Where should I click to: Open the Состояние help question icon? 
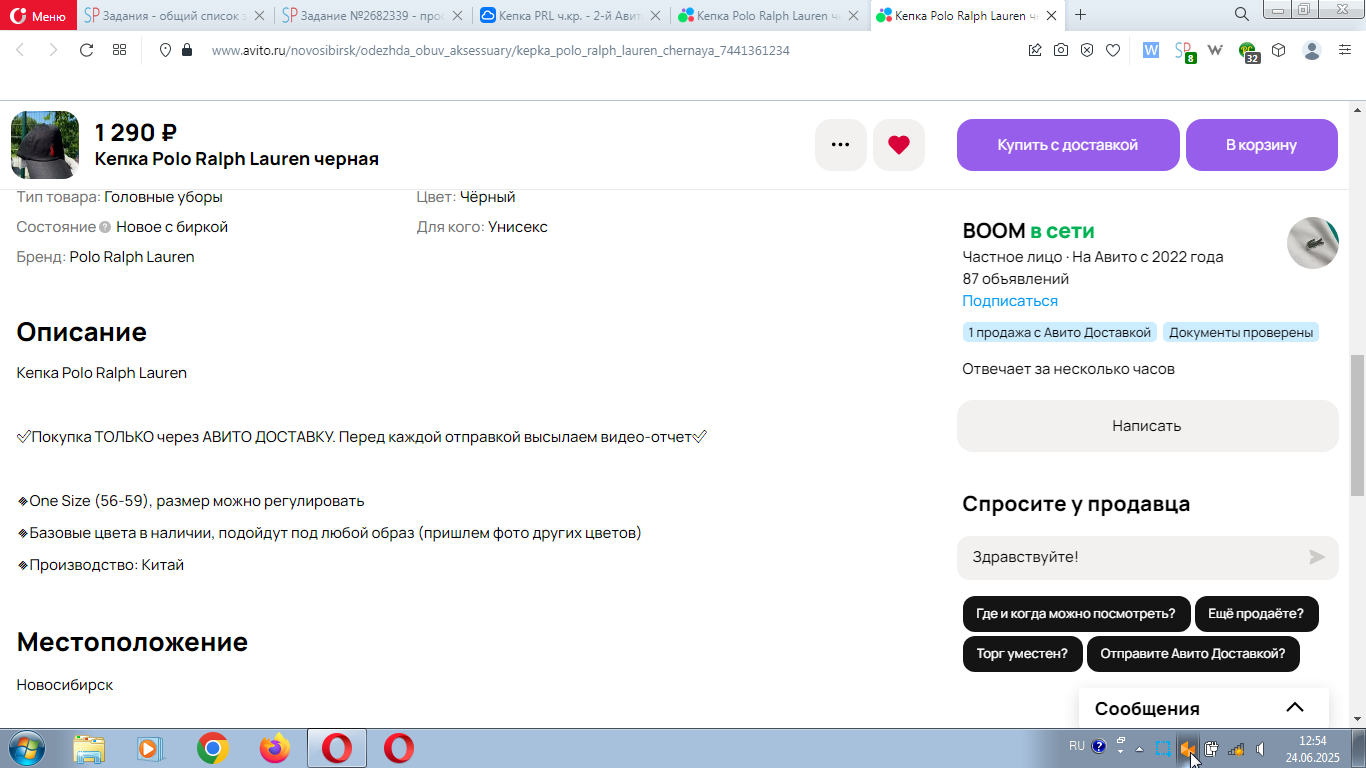click(x=105, y=227)
